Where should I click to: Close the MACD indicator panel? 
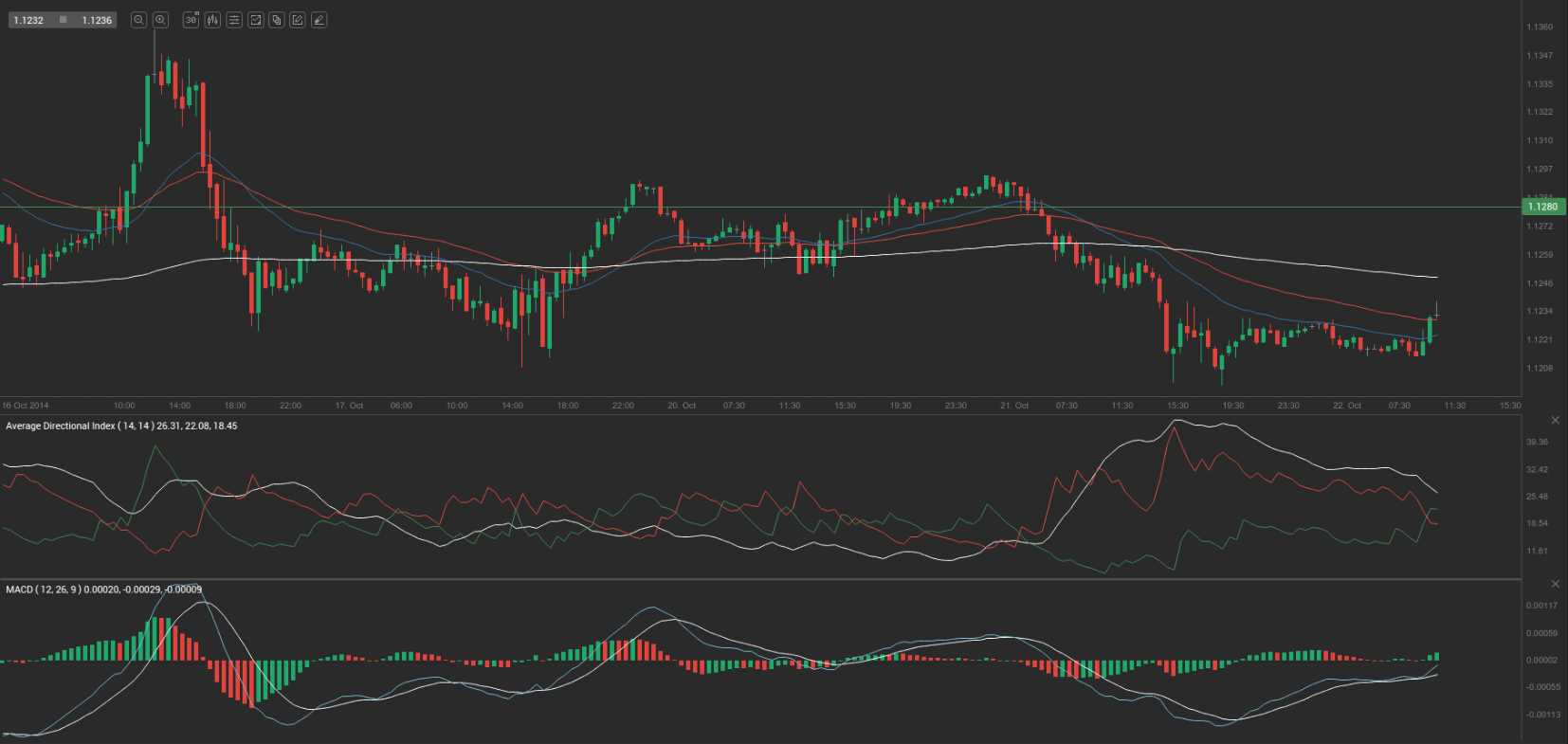point(1555,584)
